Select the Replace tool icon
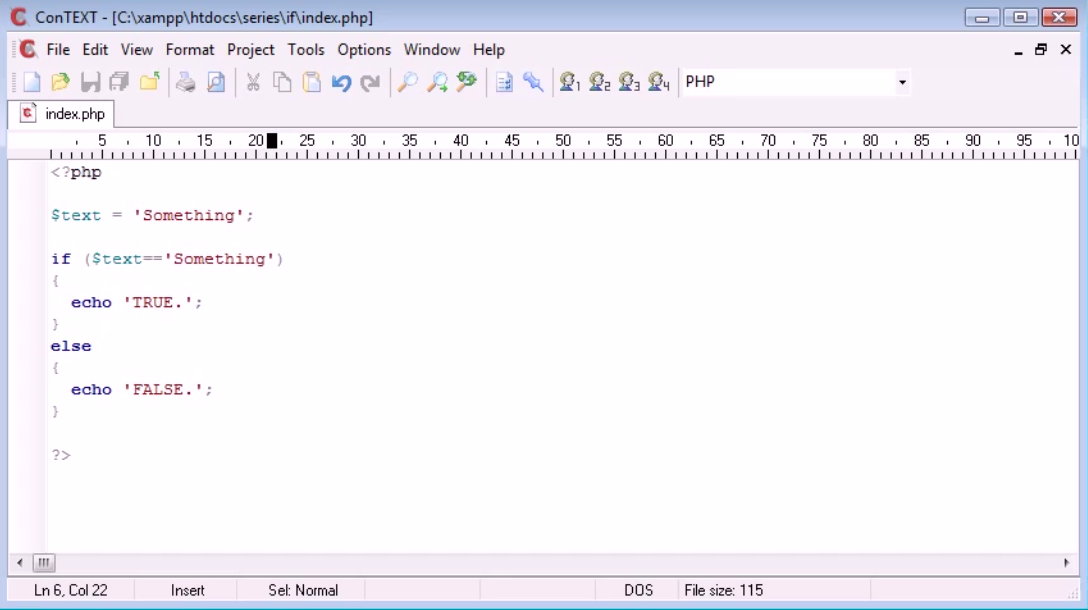 click(464, 83)
